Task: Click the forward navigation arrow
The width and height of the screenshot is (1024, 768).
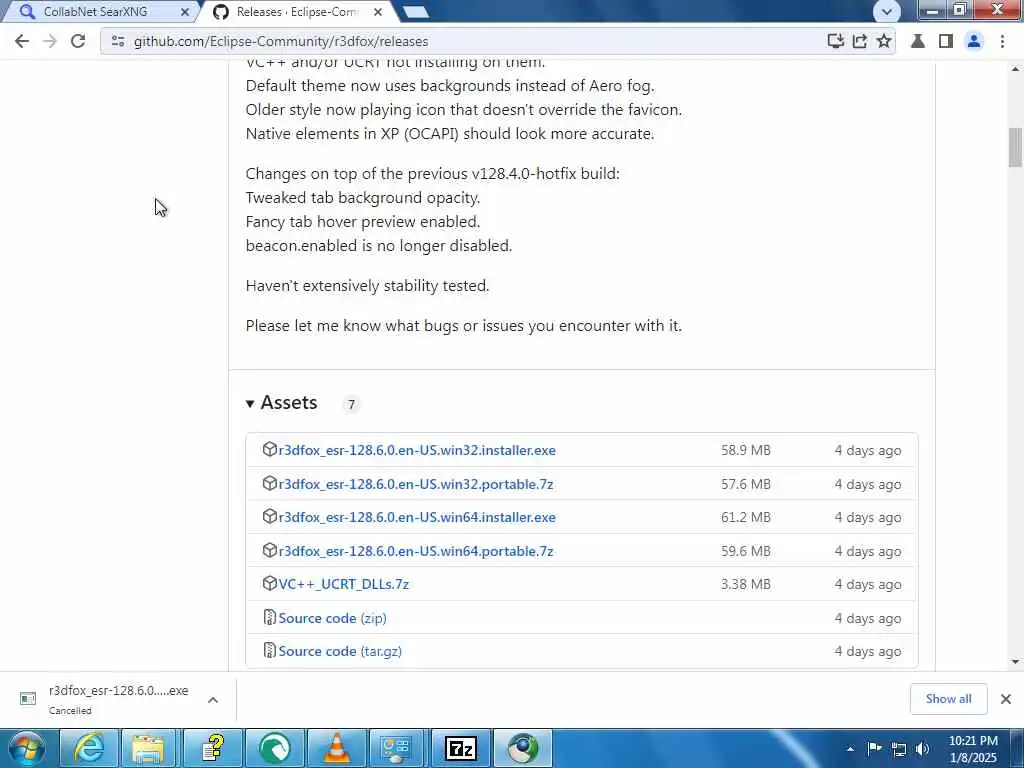Action: pyautogui.click(x=50, y=41)
